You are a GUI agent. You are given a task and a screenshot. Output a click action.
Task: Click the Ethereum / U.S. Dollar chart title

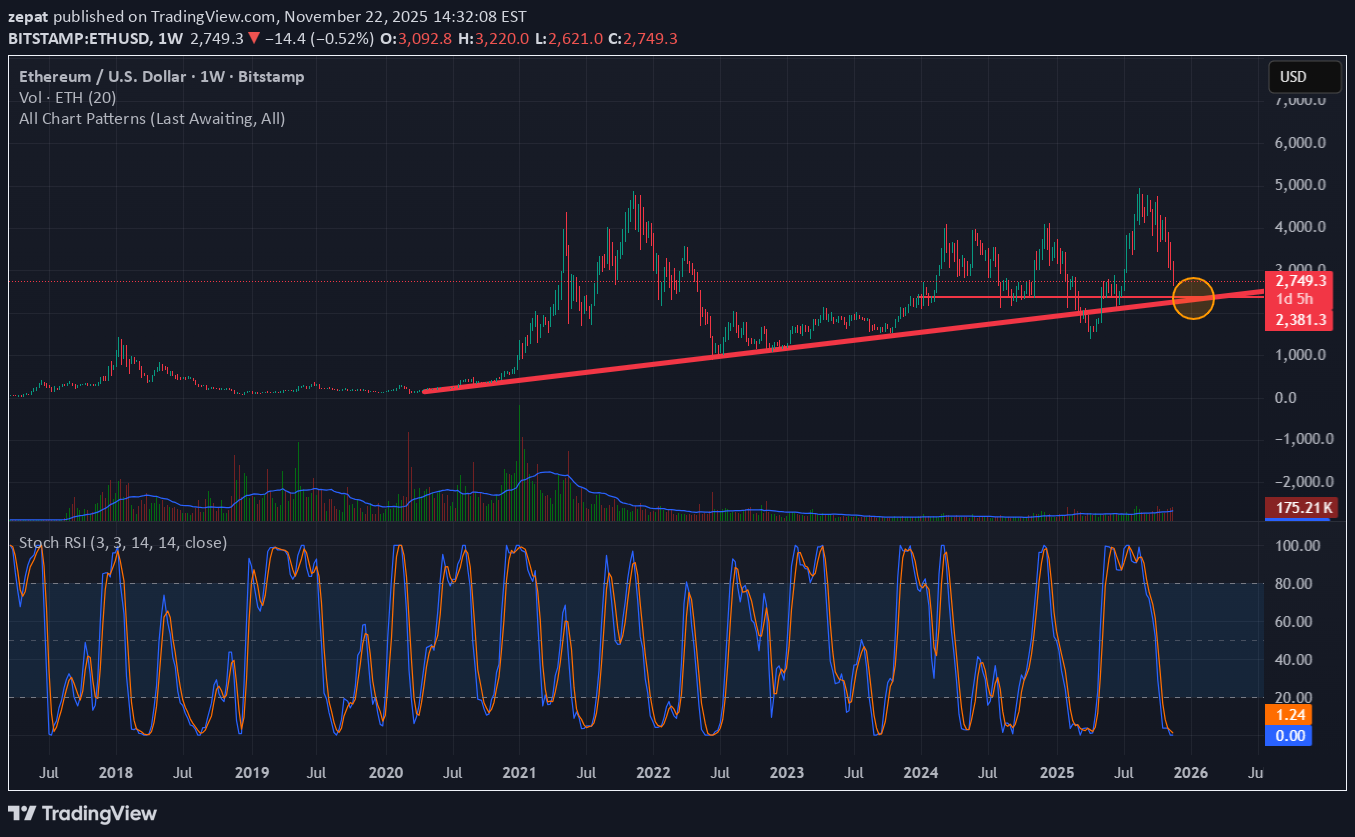tap(161, 76)
